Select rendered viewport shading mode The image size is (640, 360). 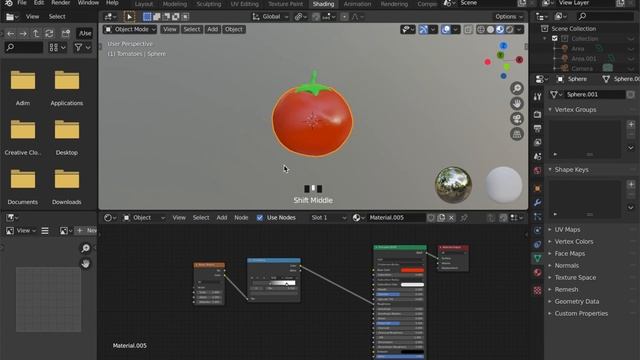(x=509, y=29)
